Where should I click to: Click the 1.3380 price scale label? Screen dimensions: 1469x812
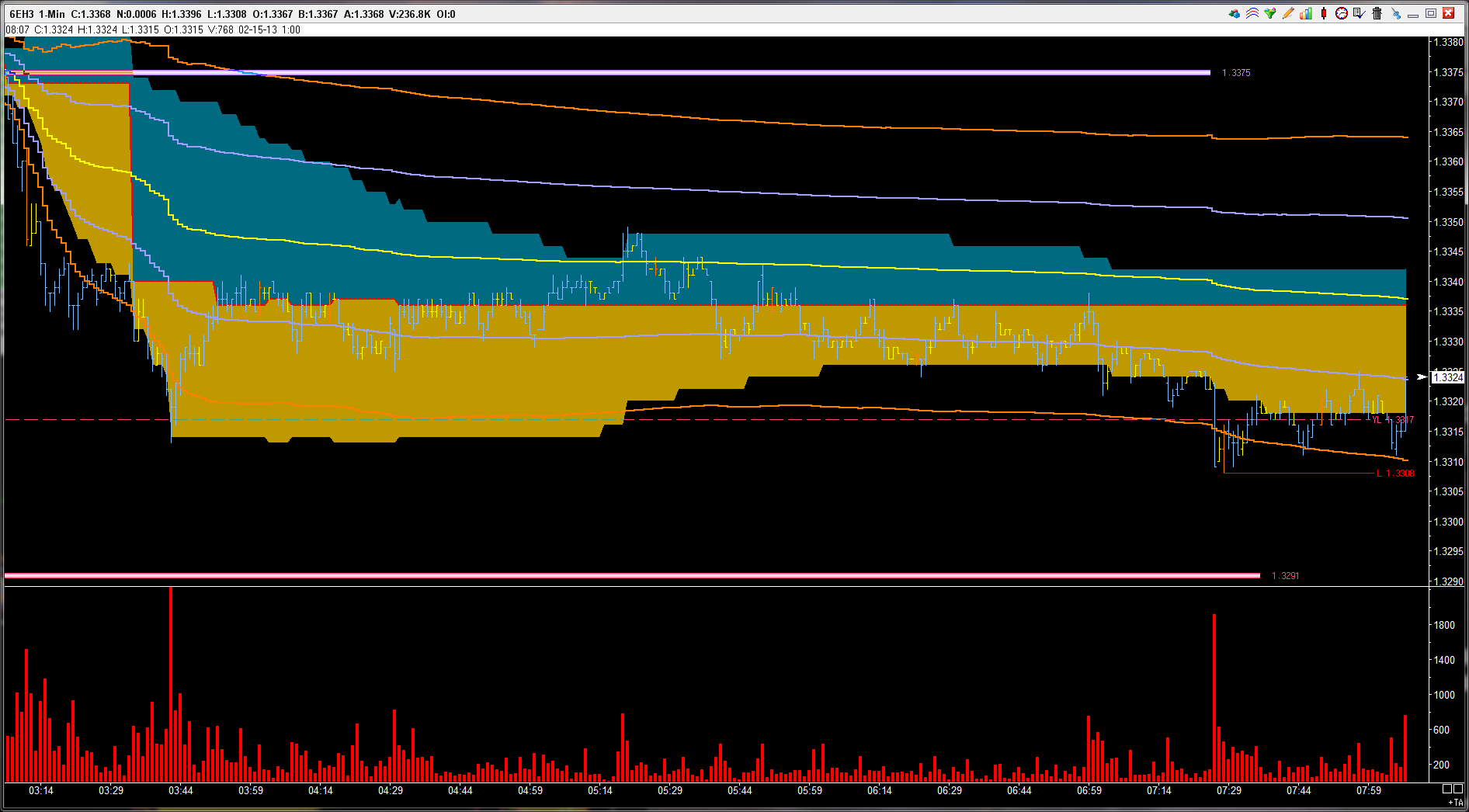point(1449,43)
